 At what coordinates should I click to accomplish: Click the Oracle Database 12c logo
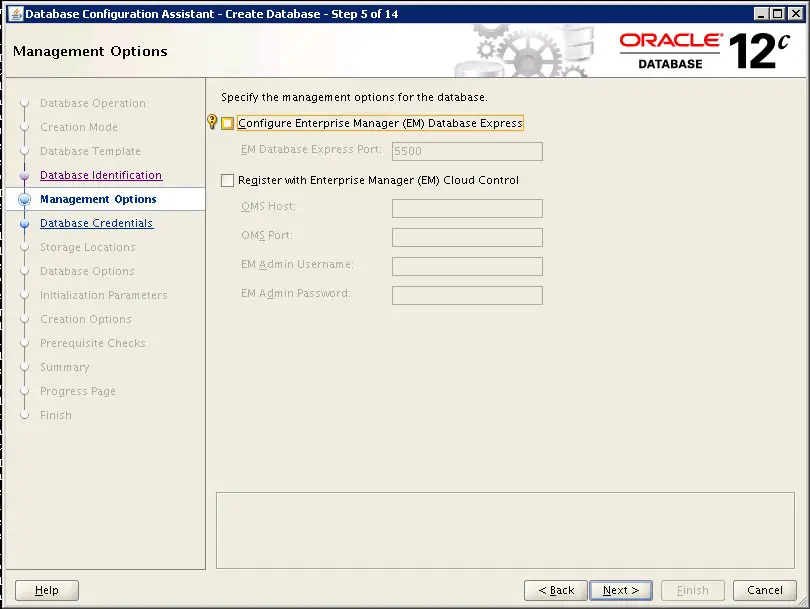[705, 51]
